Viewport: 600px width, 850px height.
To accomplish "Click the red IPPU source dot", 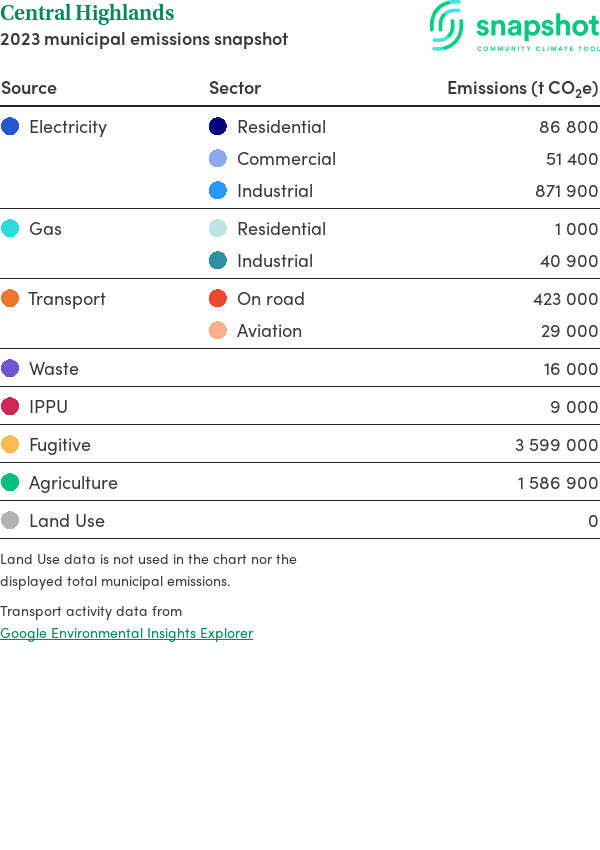I will [x=10, y=407].
